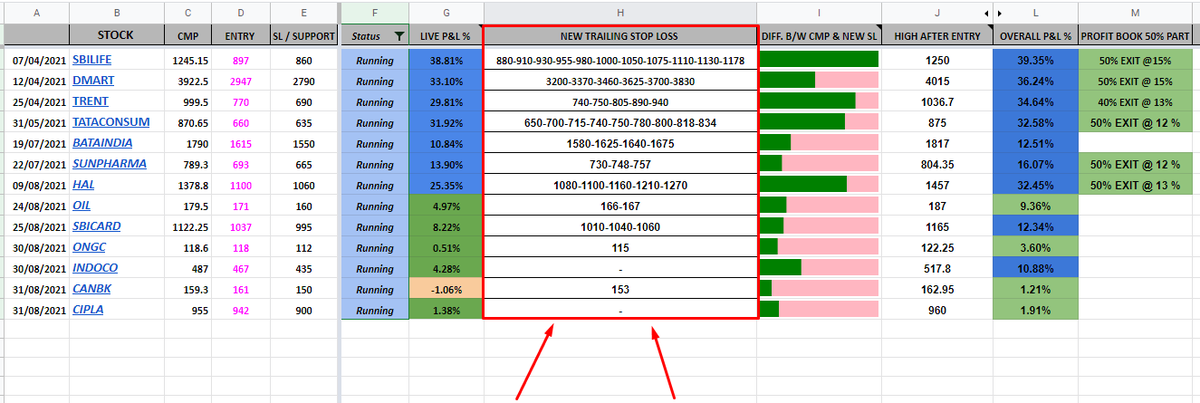Open the TATACONSUM stock link
Viewport: 1200px width, 403px height.
tap(110, 122)
